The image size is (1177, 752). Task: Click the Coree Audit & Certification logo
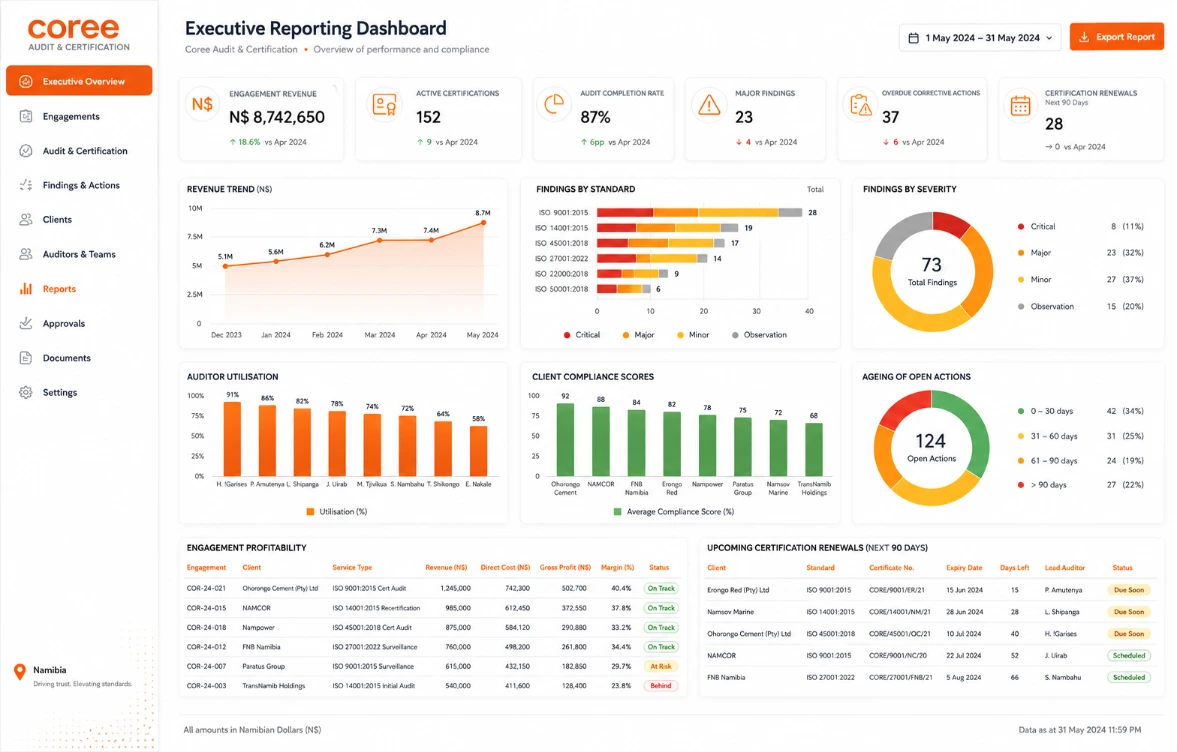pos(78,35)
